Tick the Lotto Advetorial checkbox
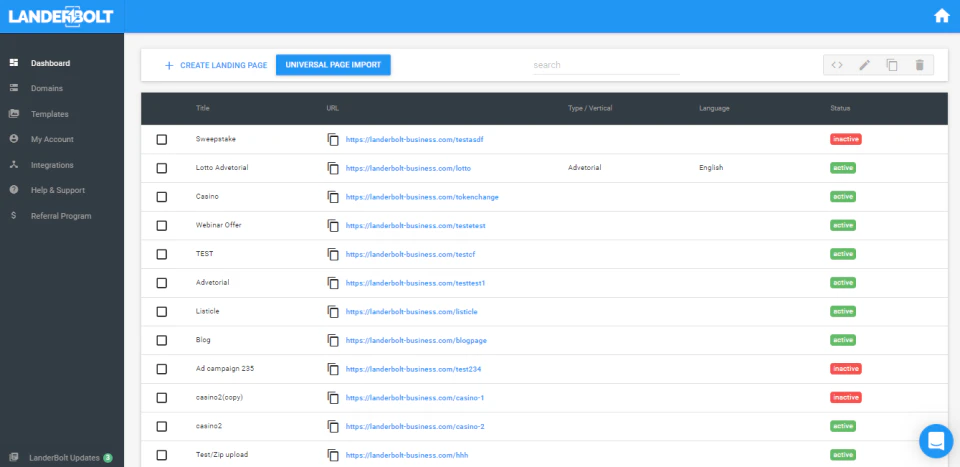This screenshot has height=467, width=960. pyautogui.click(x=162, y=168)
